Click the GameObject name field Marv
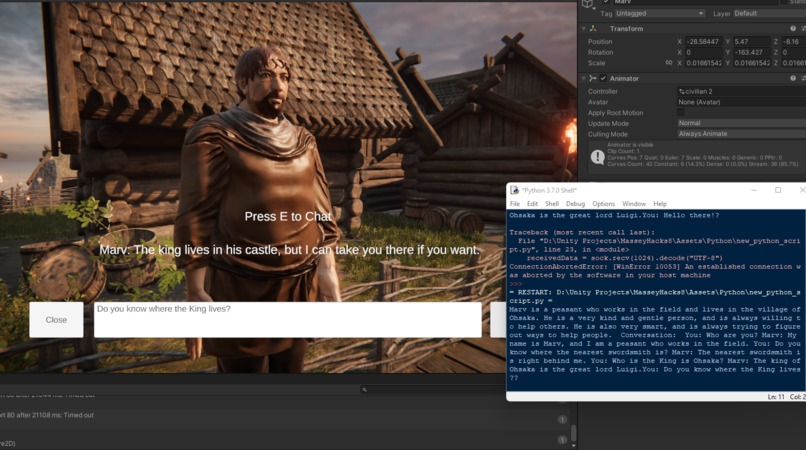 [x=695, y=2]
